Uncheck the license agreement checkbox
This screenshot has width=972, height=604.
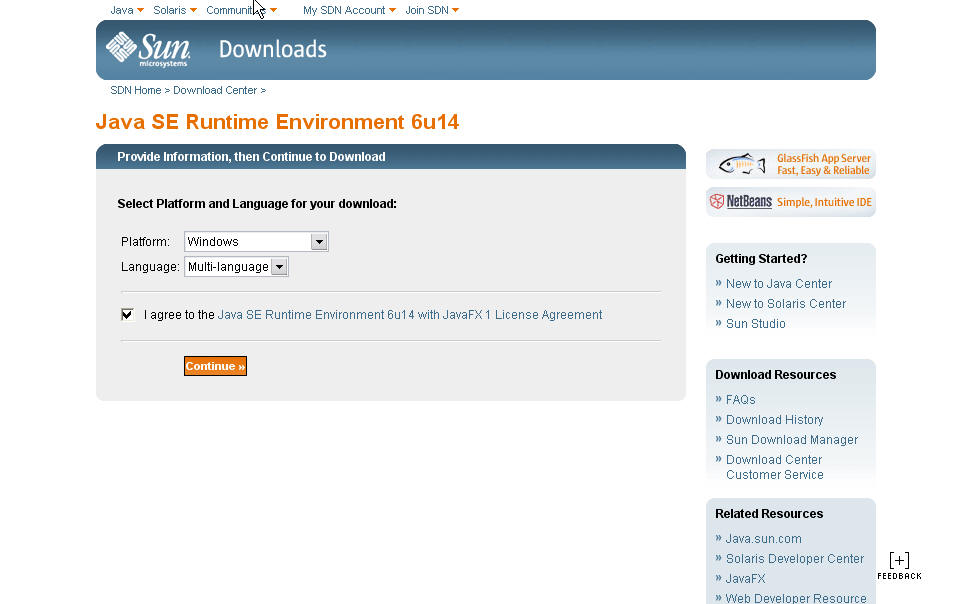(x=128, y=314)
